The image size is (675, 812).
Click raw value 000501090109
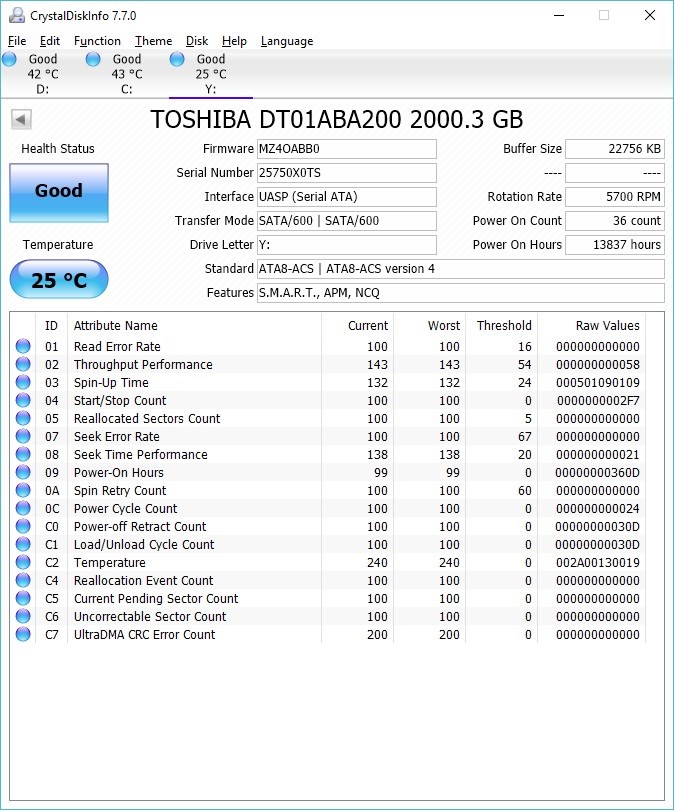598,383
